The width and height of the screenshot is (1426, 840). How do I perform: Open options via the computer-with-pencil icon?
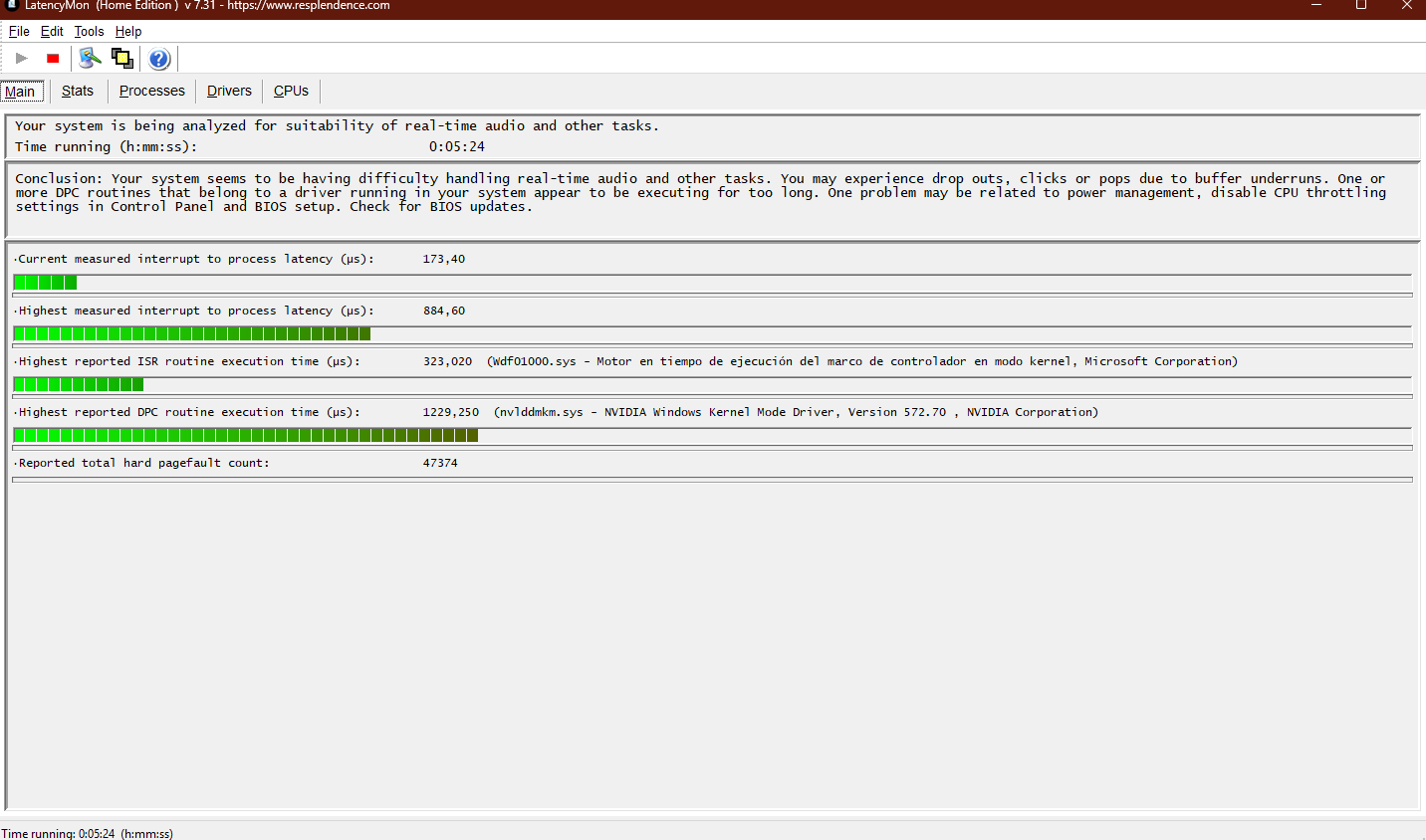point(90,59)
